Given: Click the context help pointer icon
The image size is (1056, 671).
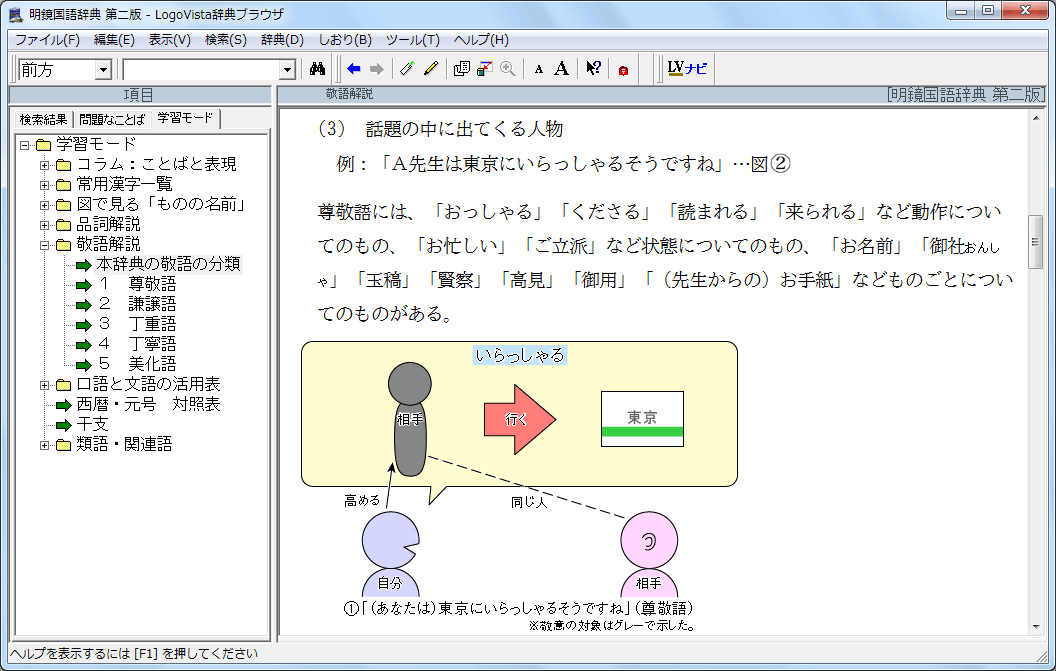Looking at the screenshot, I should (x=593, y=69).
